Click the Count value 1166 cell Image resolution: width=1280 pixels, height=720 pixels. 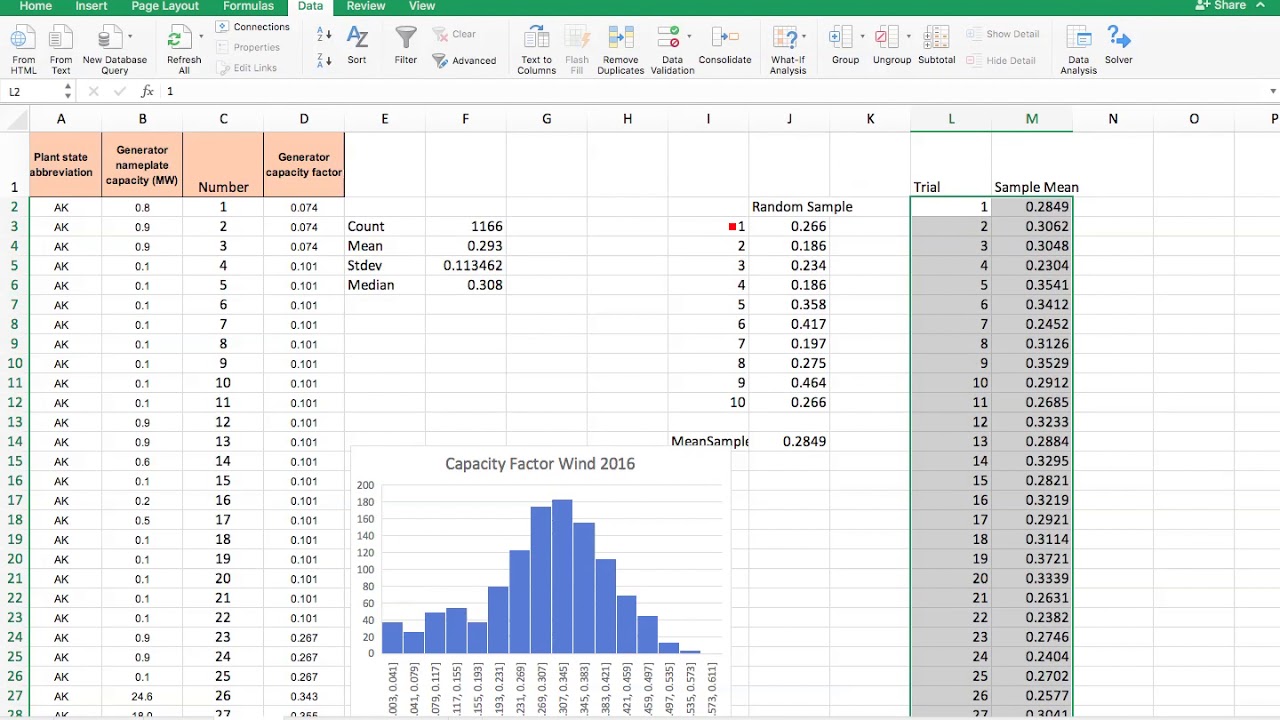pos(465,226)
